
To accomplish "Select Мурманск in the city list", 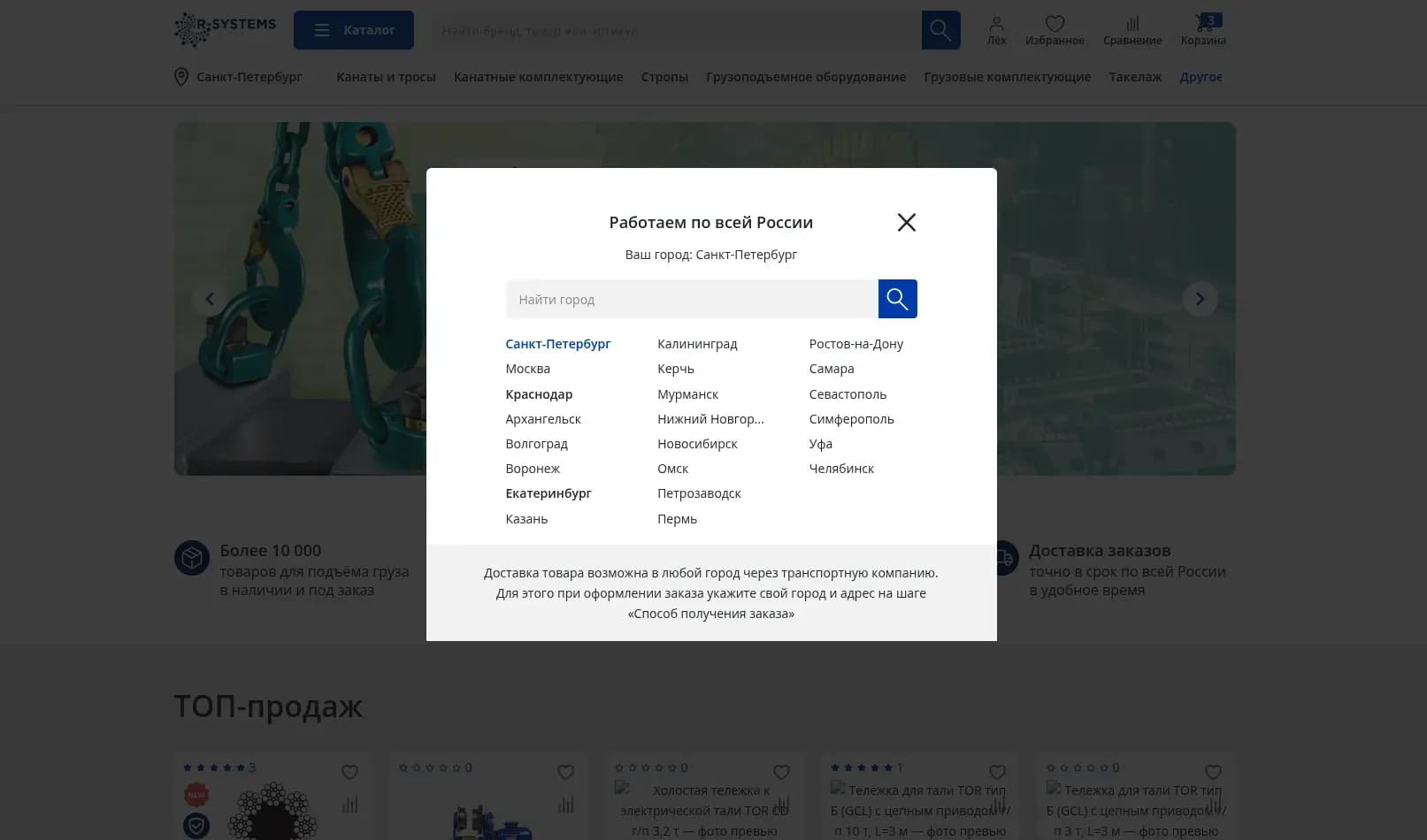I will point(687,394).
